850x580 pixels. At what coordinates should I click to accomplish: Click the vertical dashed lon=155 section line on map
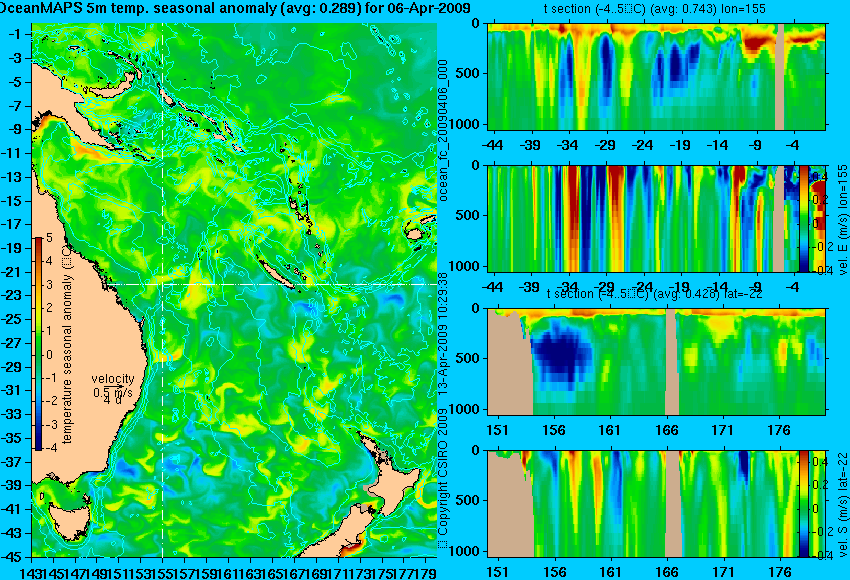[163, 290]
